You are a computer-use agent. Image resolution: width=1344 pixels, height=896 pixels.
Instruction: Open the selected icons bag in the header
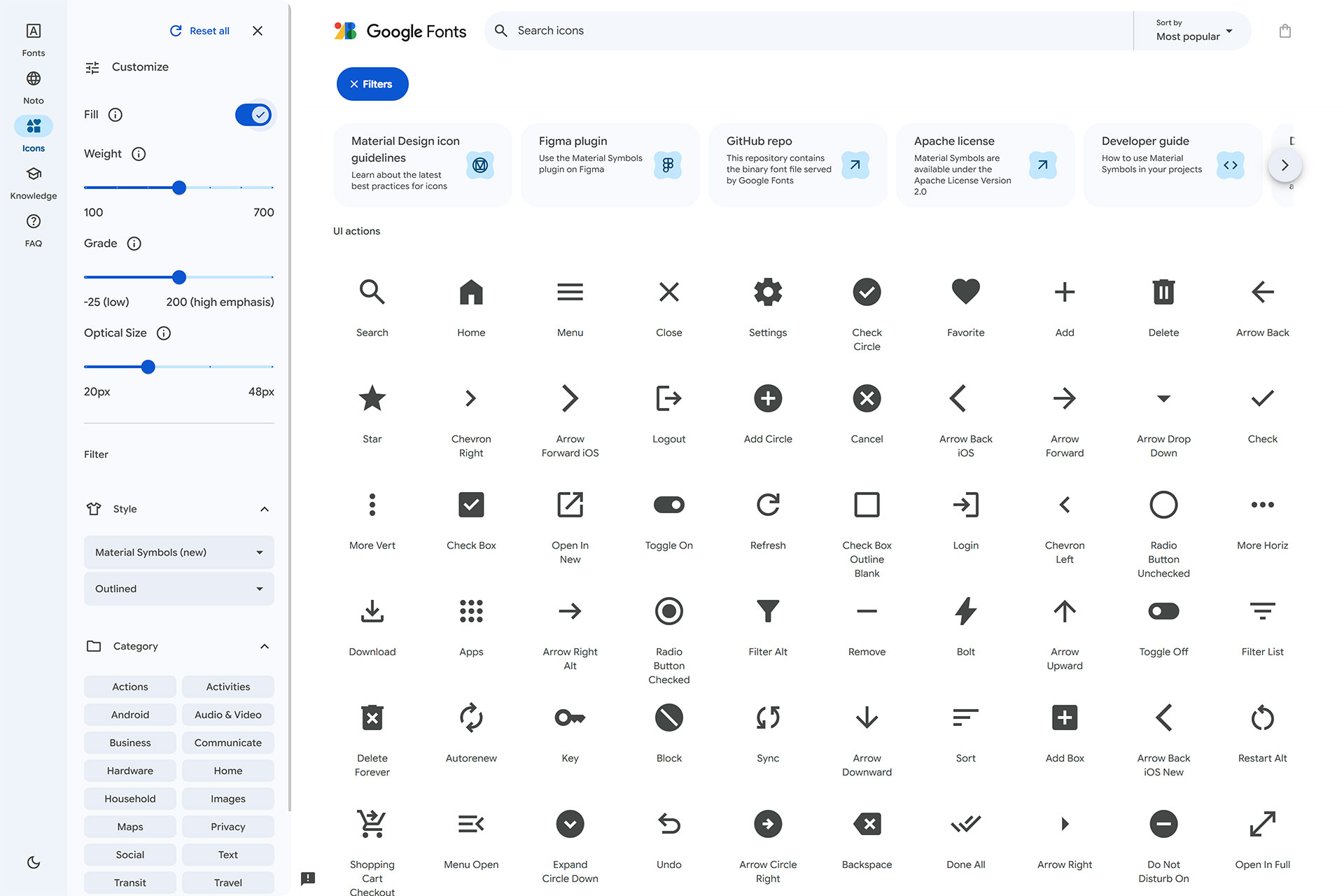click(1285, 30)
